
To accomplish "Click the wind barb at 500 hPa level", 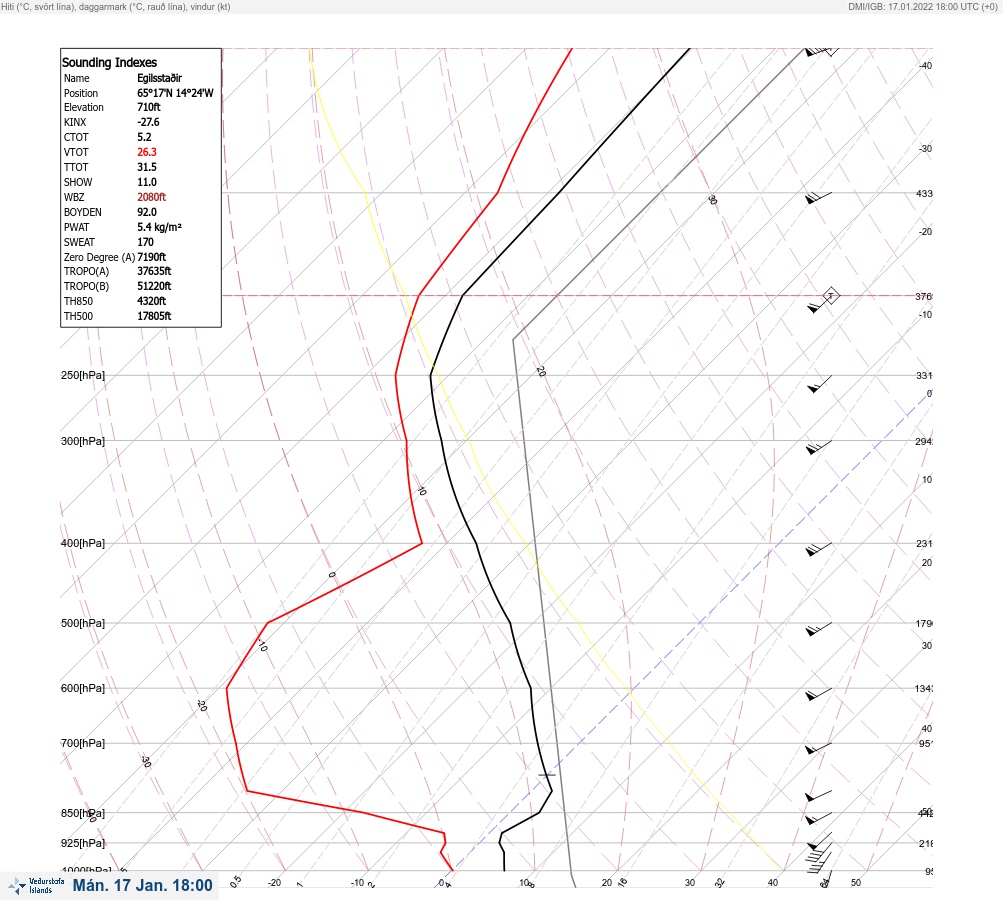I will [x=819, y=629].
